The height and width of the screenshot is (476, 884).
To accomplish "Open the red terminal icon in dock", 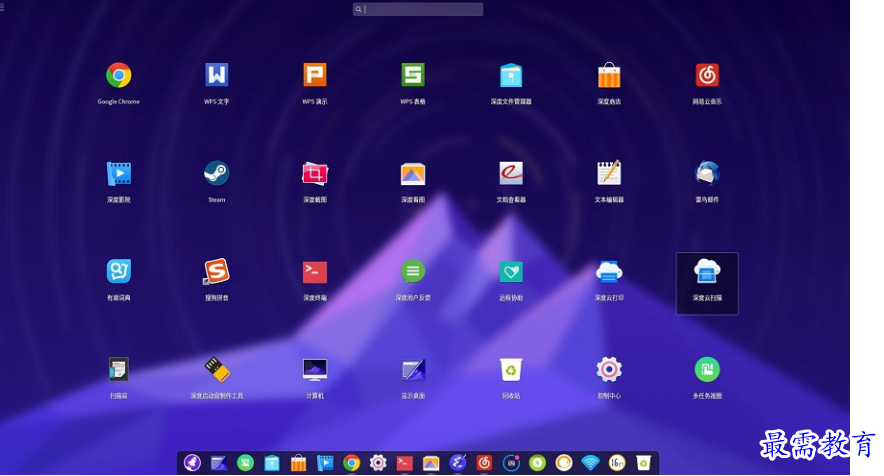I will click(x=404, y=463).
